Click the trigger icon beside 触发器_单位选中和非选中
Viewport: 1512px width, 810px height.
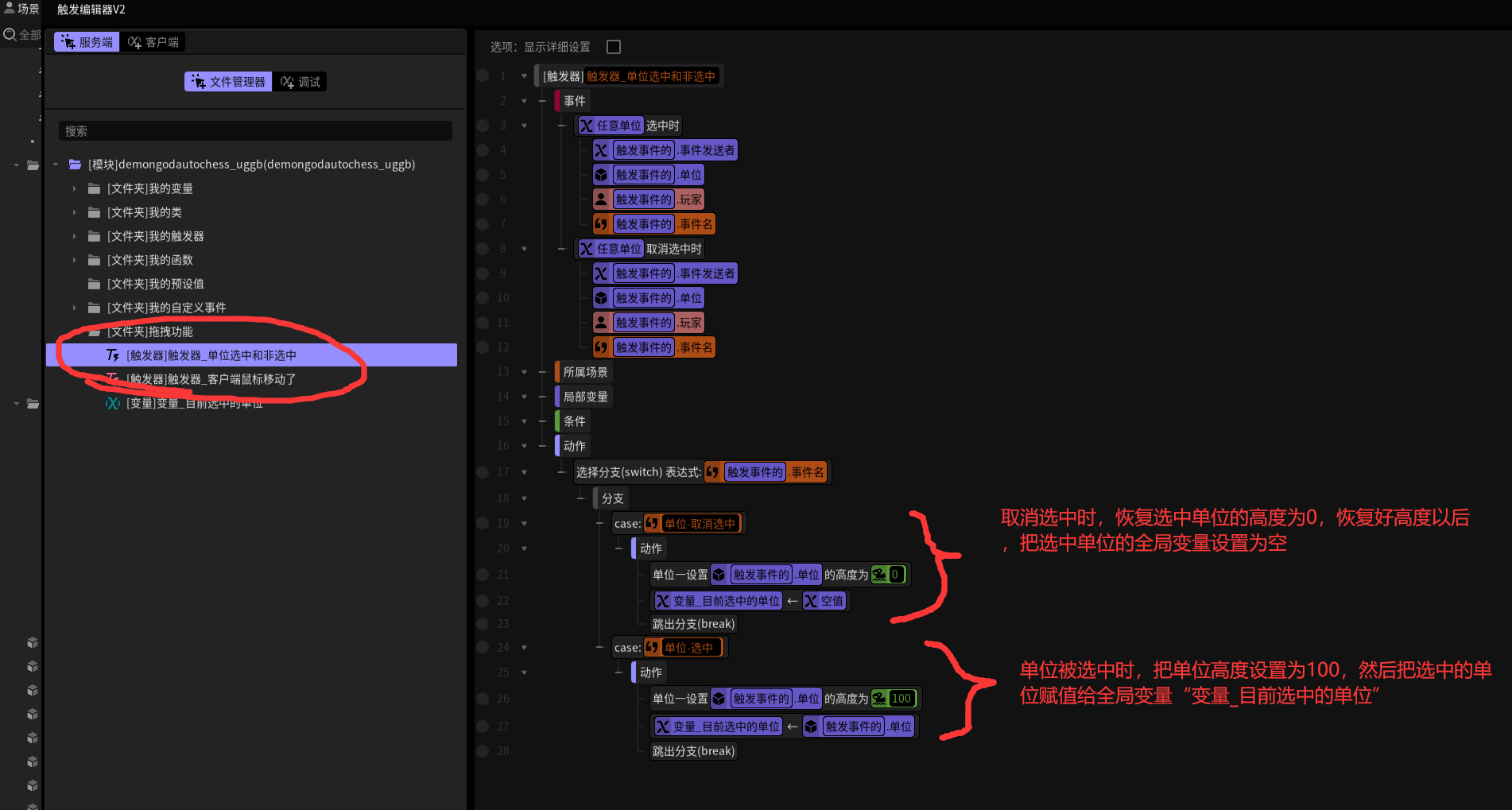point(113,355)
